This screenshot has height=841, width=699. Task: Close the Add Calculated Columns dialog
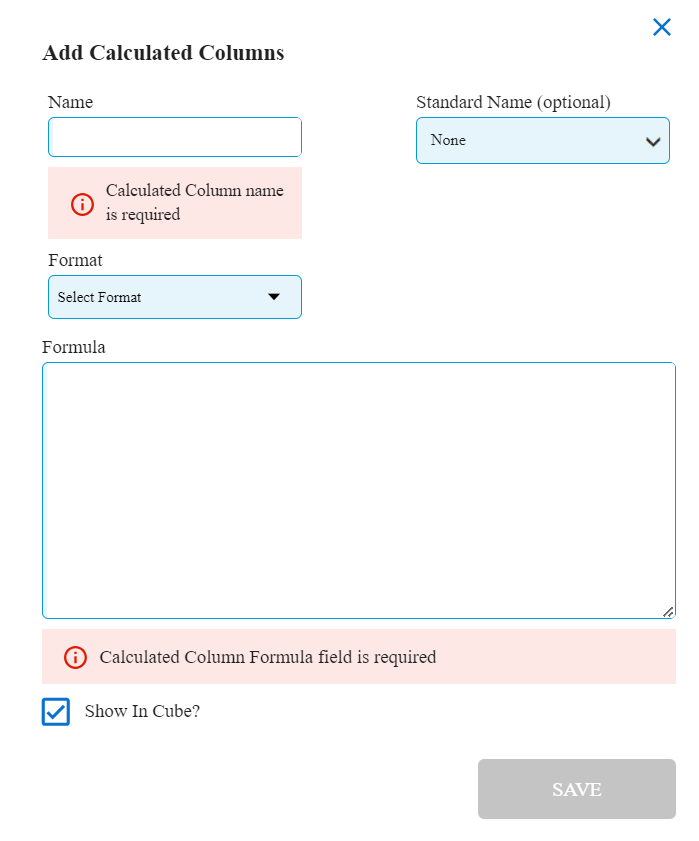pyautogui.click(x=661, y=27)
